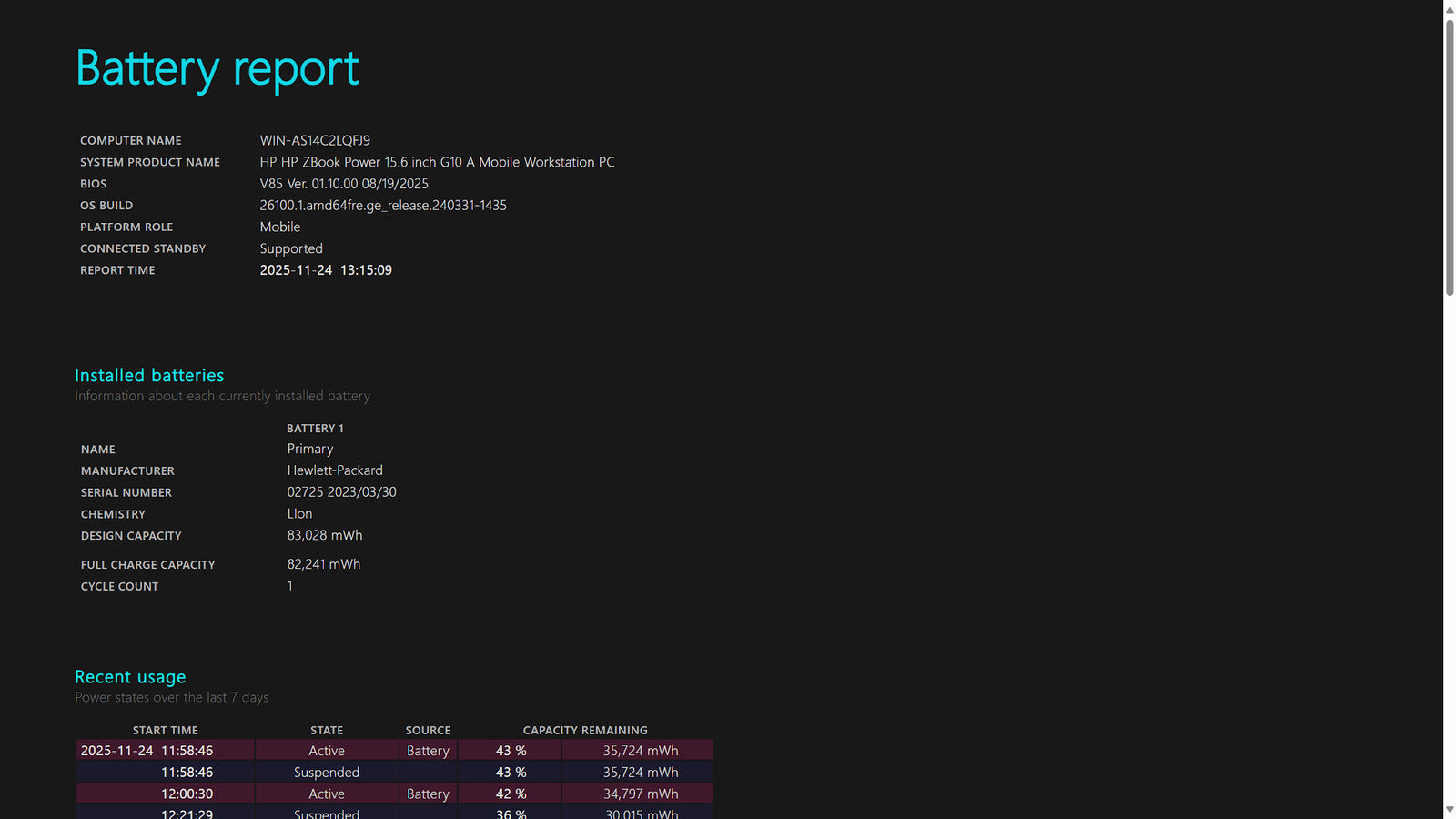Image resolution: width=1456 pixels, height=819 pixels.
Task: Click the scrollbar down arrow
Action: tap(1450, 810)
